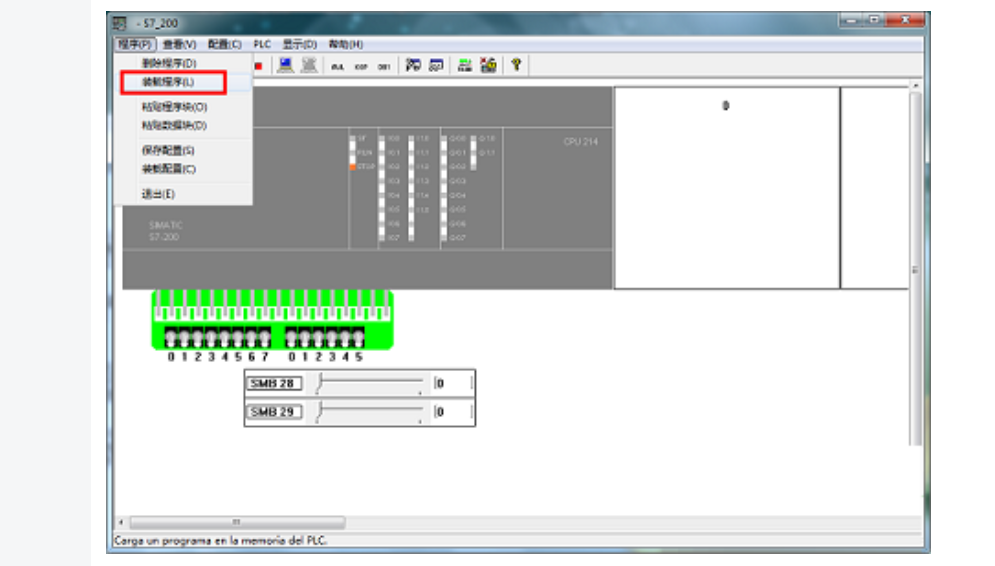Click the SMB 29 analog potentiometer slider
The image size is (995, 566).
click(369, 412)
